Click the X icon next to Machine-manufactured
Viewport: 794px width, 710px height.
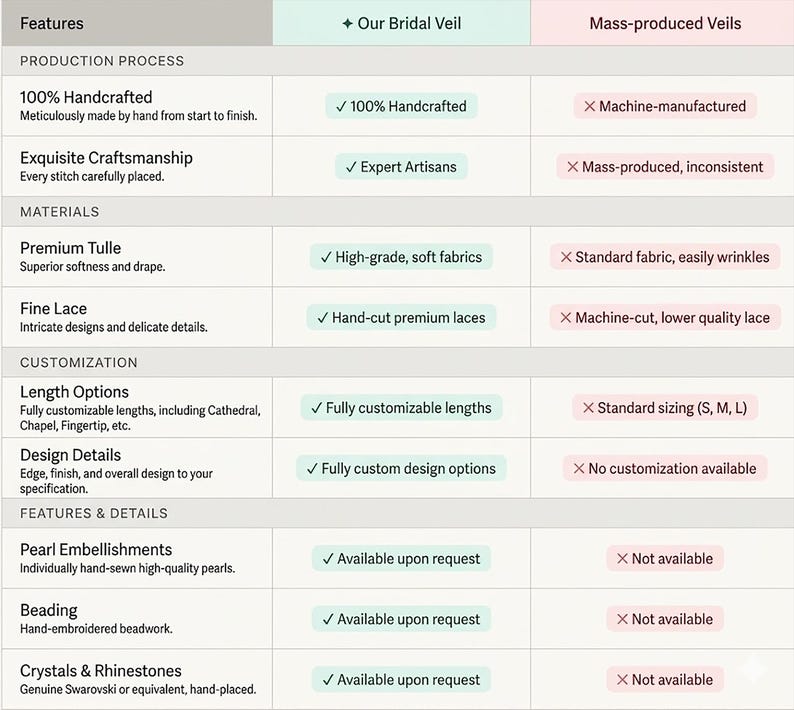point(589,106)
